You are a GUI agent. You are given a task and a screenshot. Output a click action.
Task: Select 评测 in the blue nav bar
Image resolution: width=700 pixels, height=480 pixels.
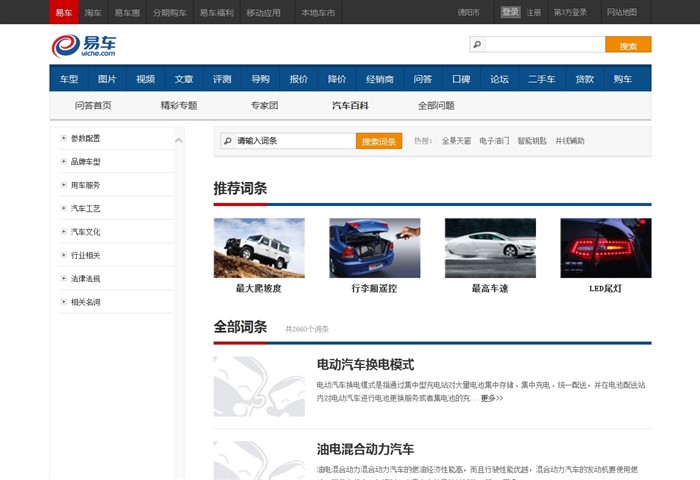[222, 79]
